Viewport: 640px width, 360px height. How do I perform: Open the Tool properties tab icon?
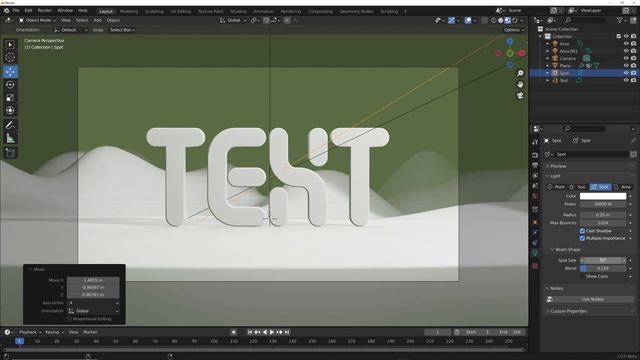coord(535,142)
